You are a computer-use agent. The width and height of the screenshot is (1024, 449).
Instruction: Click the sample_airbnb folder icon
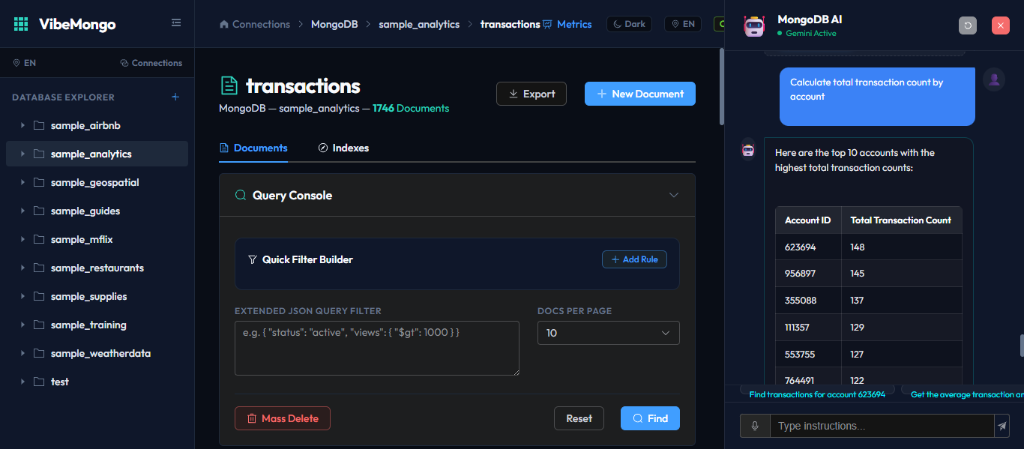click(39, 125)
